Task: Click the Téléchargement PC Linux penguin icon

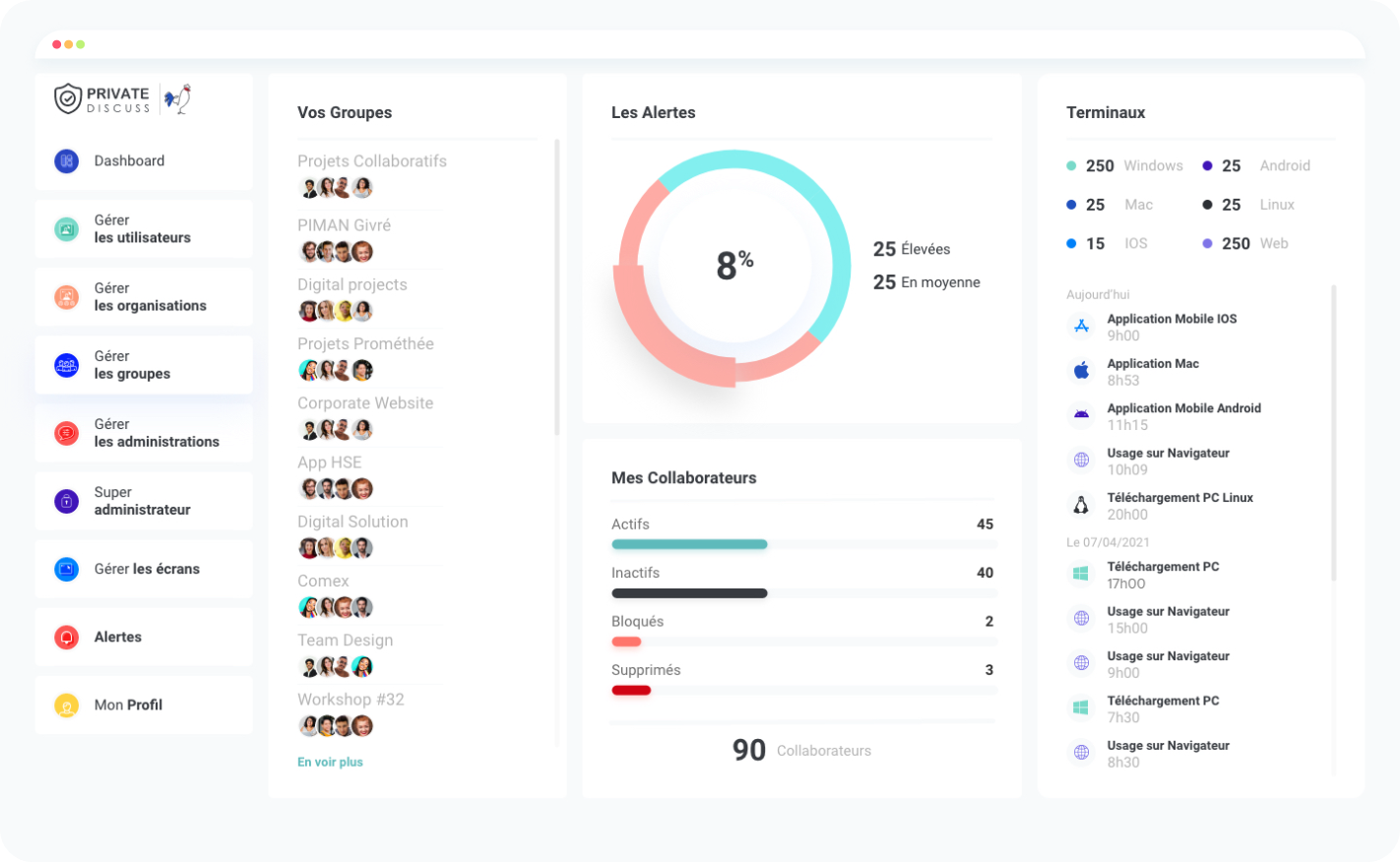Action: point(1081,506)
